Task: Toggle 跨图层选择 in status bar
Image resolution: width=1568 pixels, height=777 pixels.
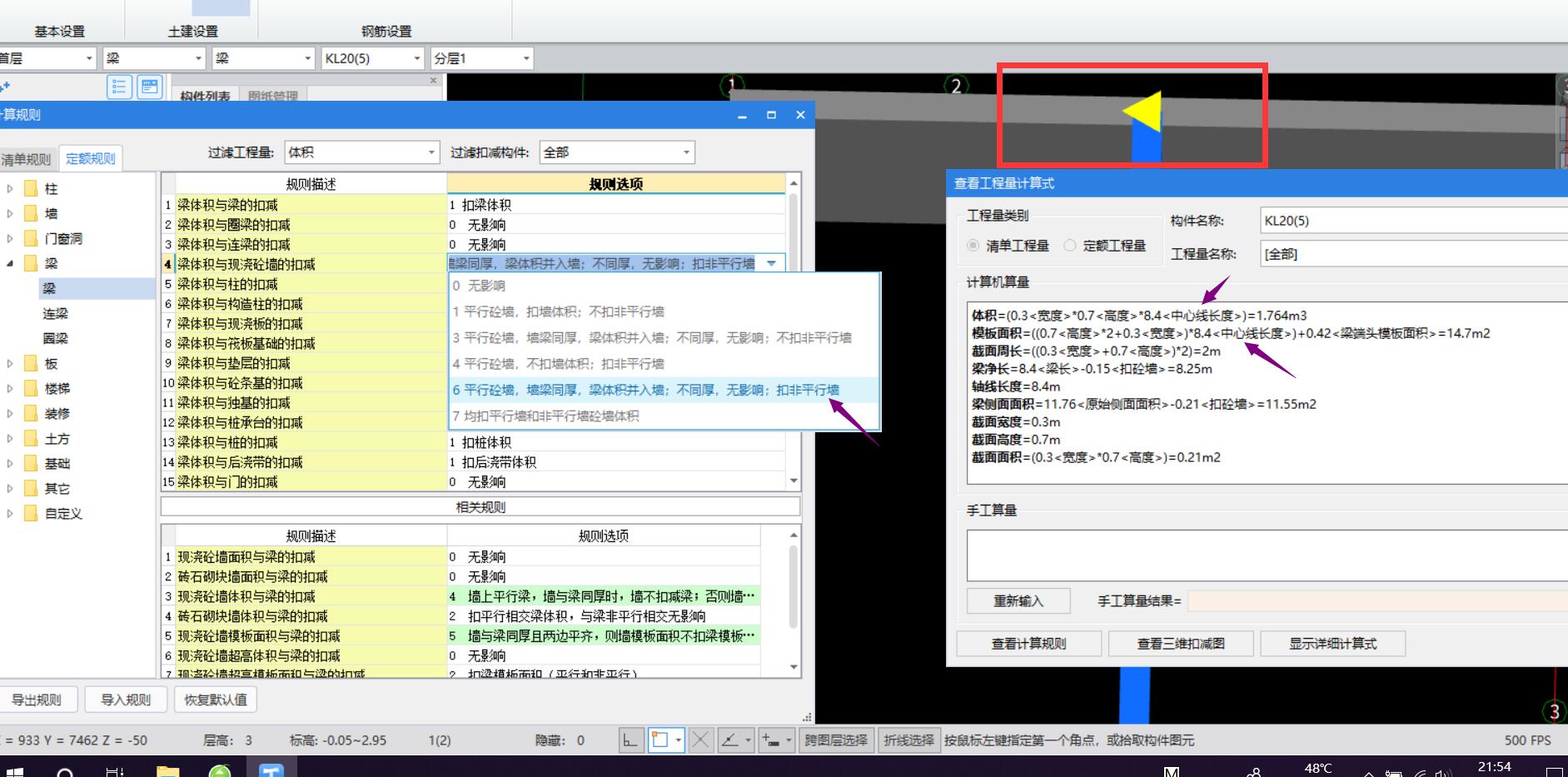Action: click(836, 740)
